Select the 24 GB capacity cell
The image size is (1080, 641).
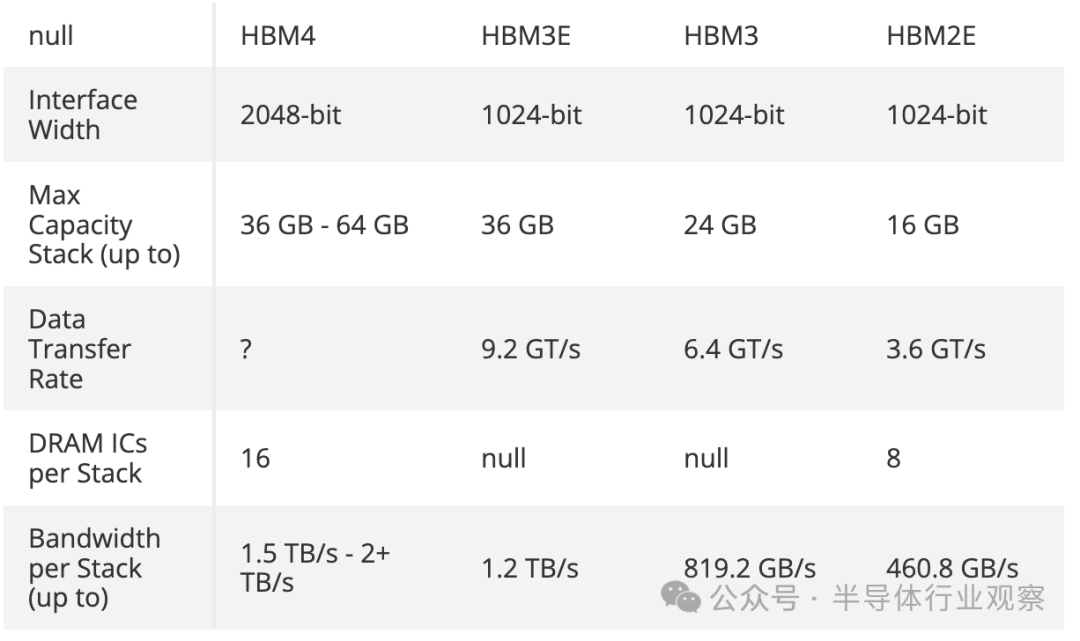click(720, 225)
